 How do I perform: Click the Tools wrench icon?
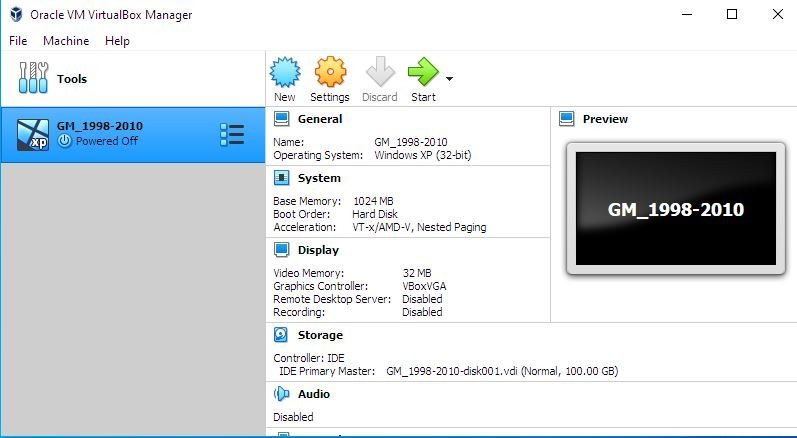click(33, 79)
